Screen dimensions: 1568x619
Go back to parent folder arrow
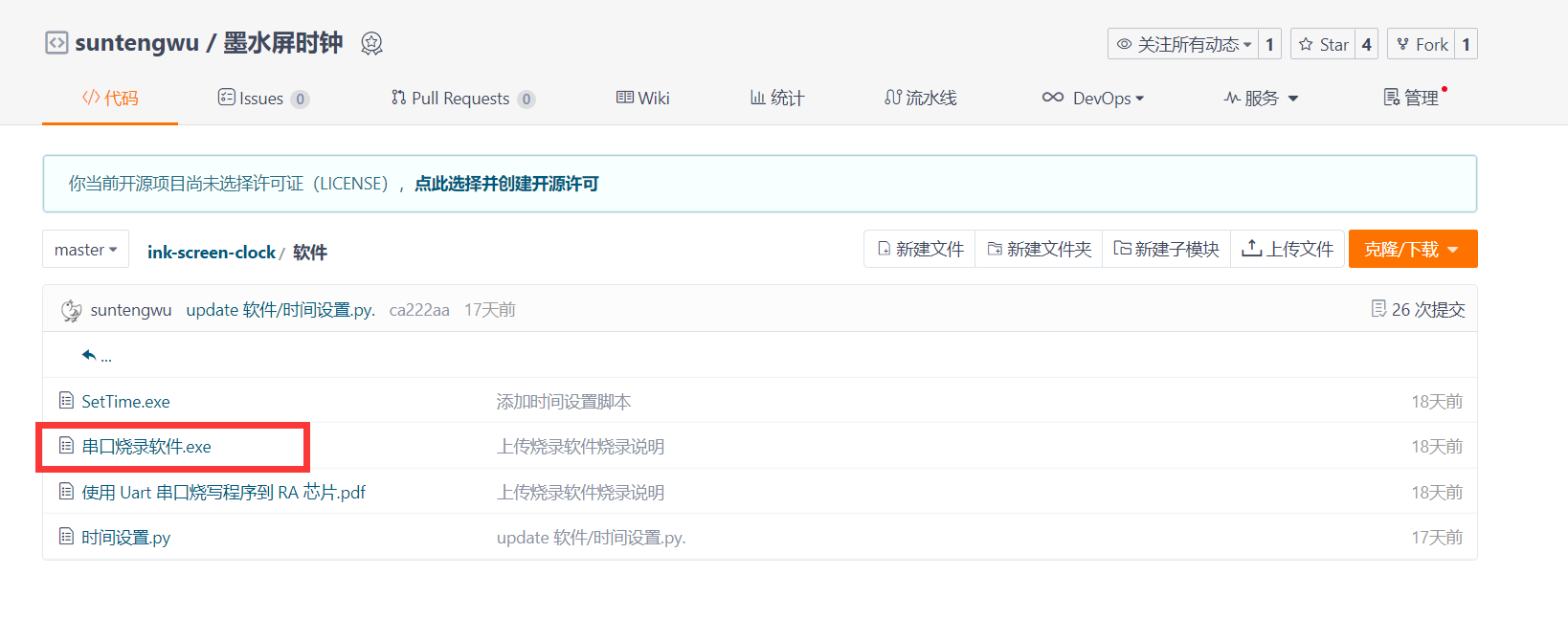tap(89, 355)
